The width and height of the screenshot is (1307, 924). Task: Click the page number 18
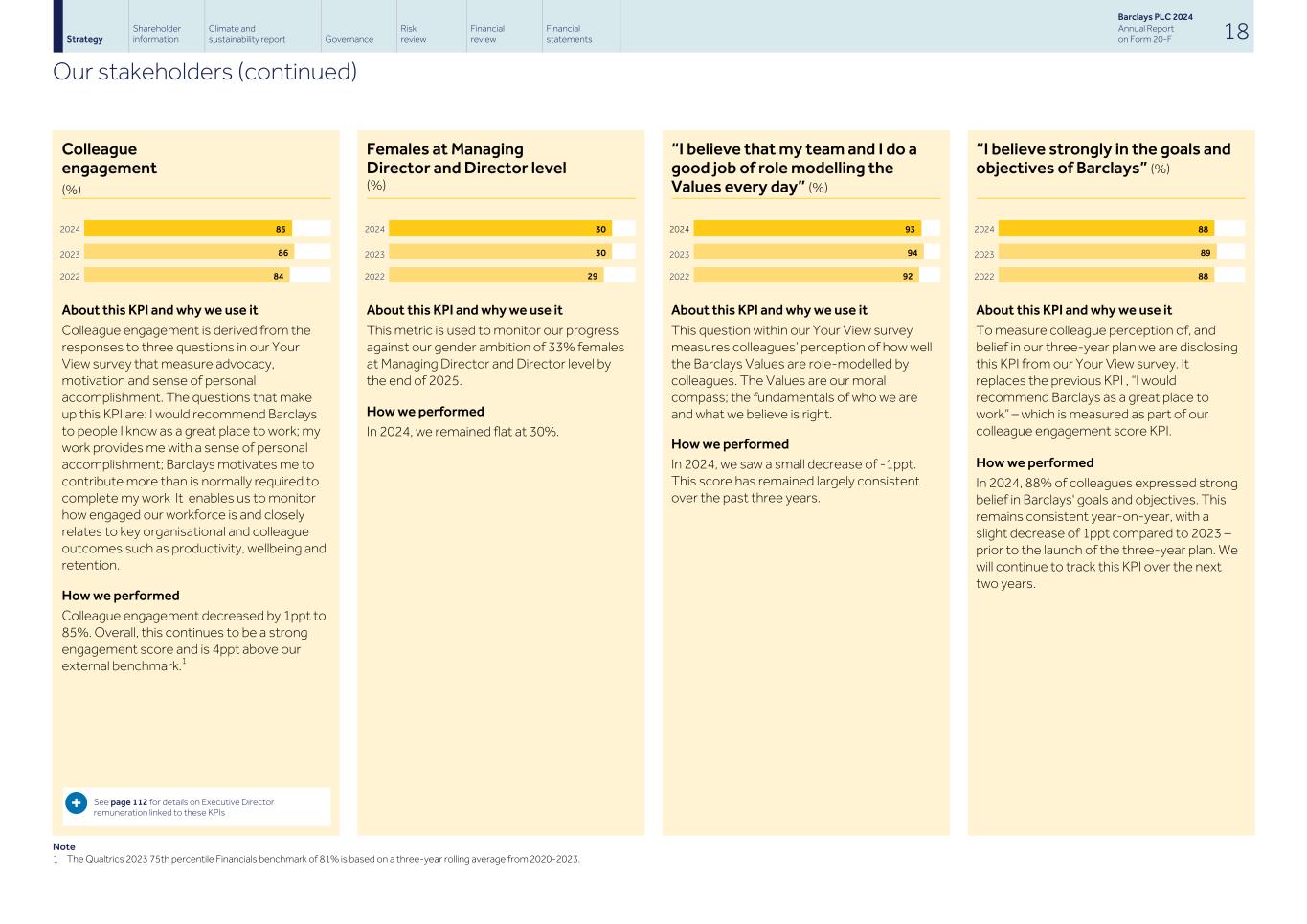pyautogui.click(x=1236, y=32)
